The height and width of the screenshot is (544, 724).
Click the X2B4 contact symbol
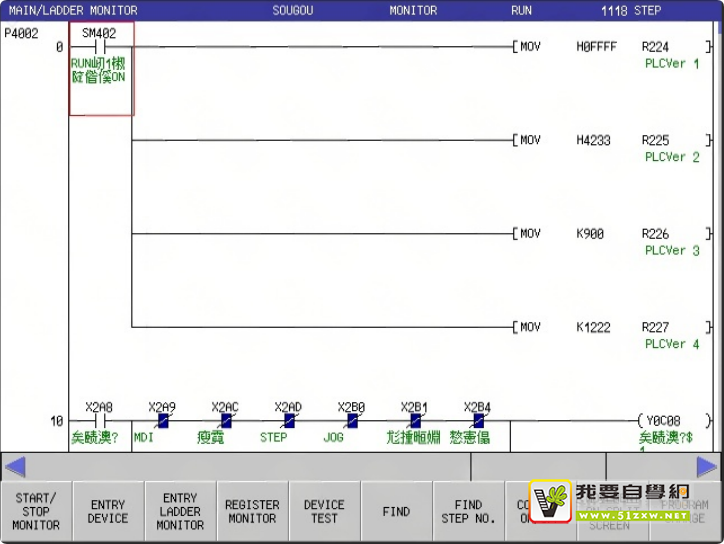coord(477,422)
